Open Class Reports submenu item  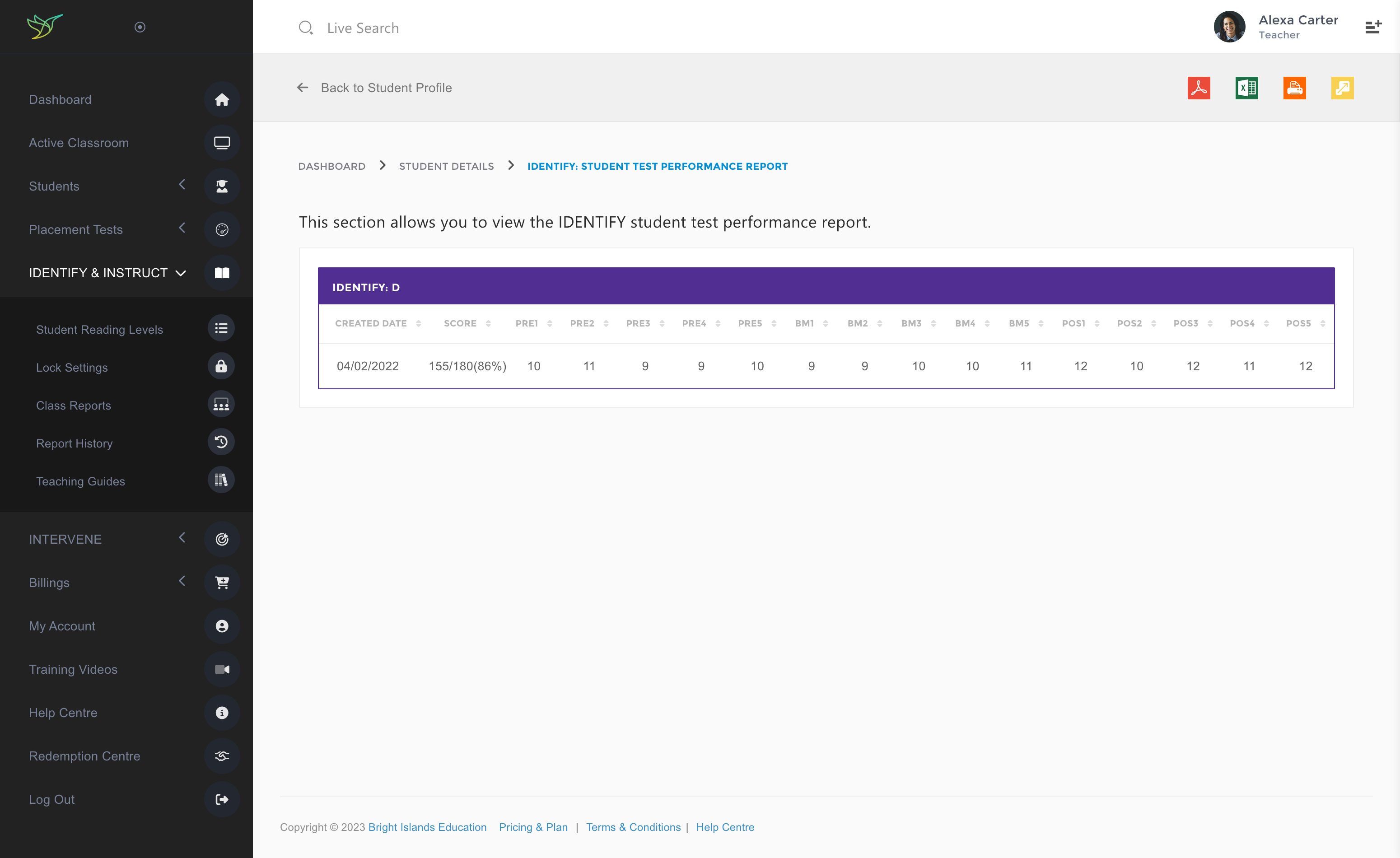(73, 405)
